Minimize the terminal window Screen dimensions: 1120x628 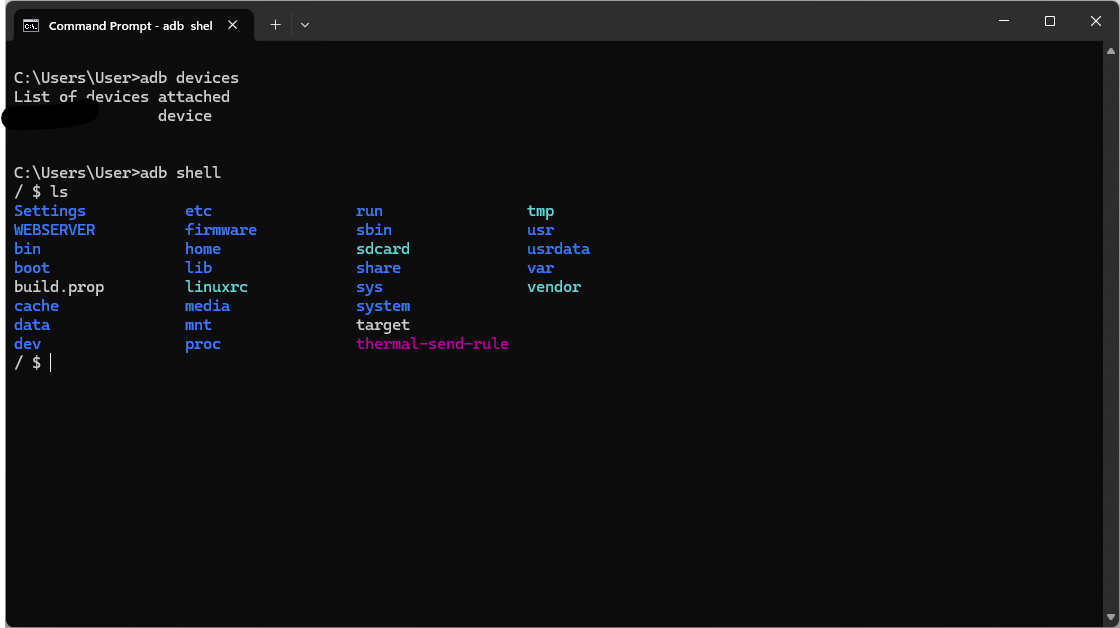click(1003, 21)
